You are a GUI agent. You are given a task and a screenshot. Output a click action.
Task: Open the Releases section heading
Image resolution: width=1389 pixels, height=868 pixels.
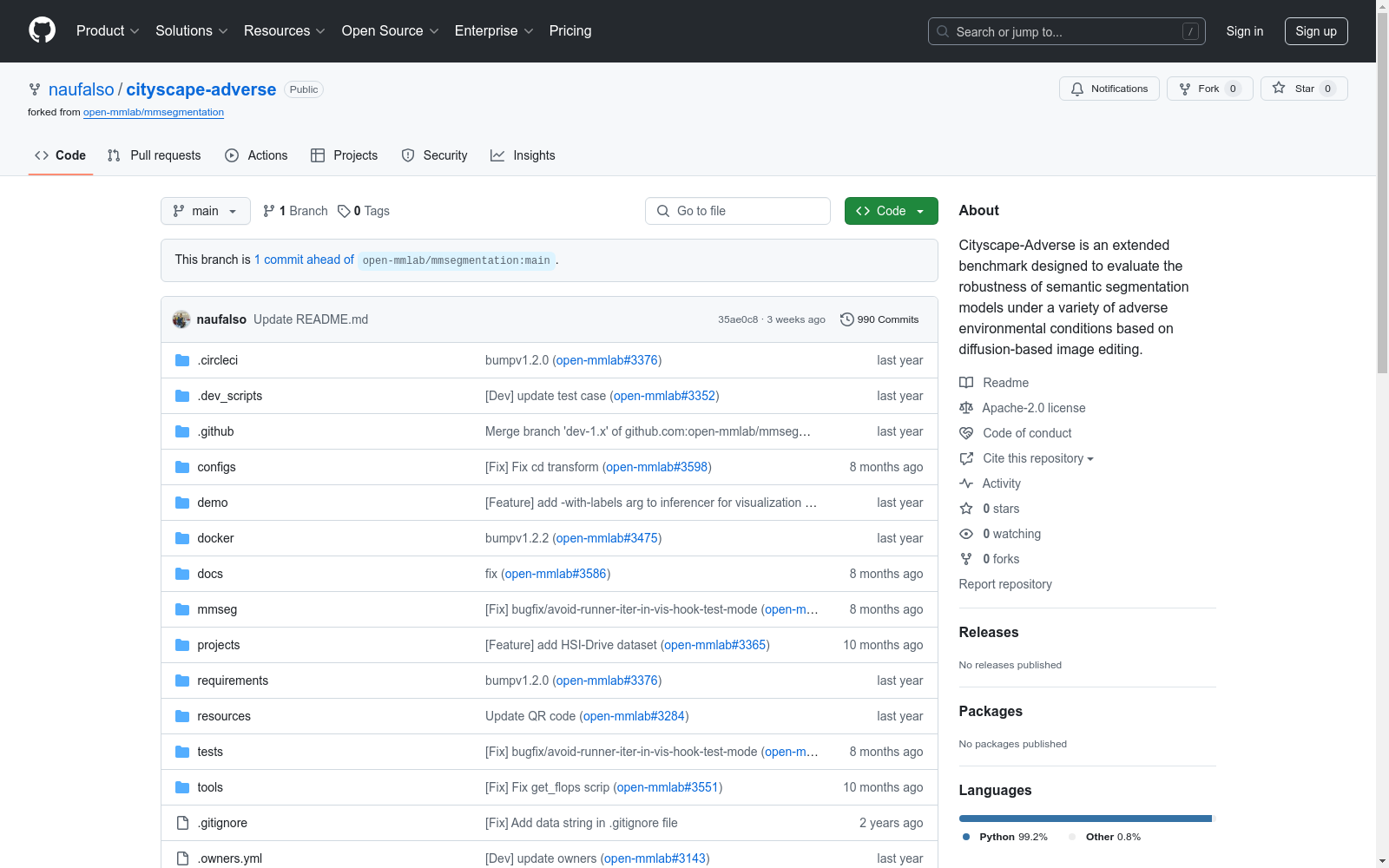click(x=989, y=632)
